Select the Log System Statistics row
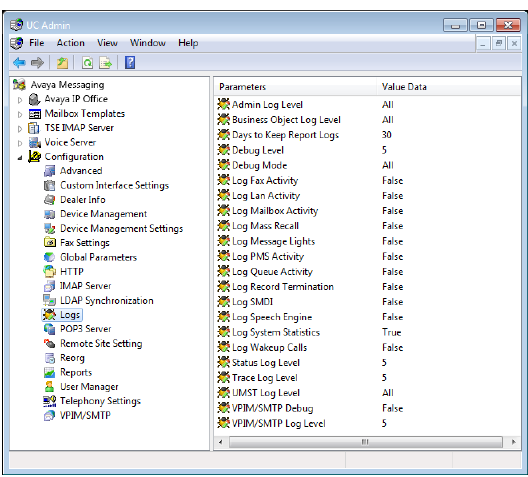The width and height of the screenshot is (528, 477). coord(275,333)
